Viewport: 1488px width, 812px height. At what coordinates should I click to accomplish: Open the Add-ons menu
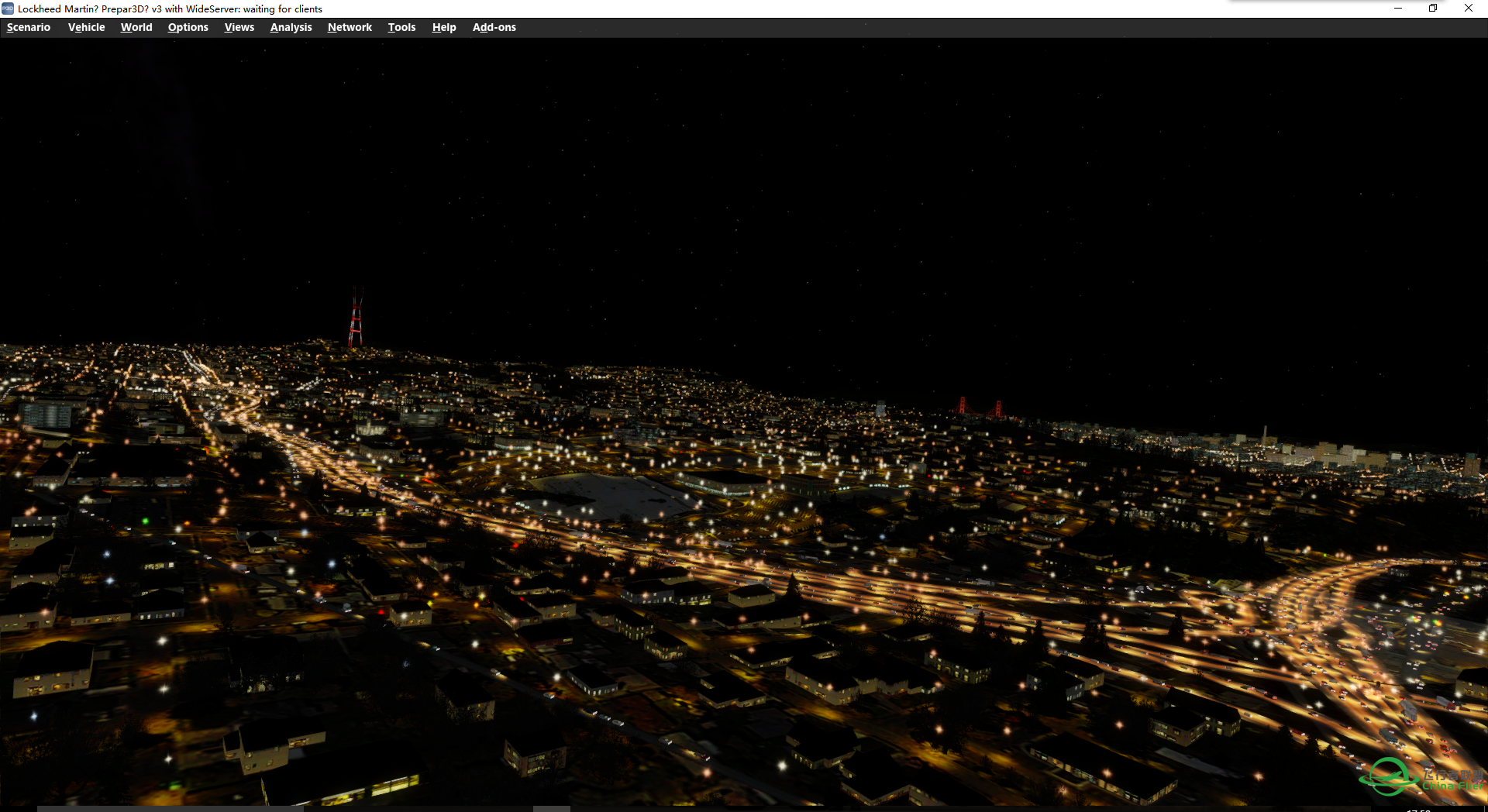[494, 27]
